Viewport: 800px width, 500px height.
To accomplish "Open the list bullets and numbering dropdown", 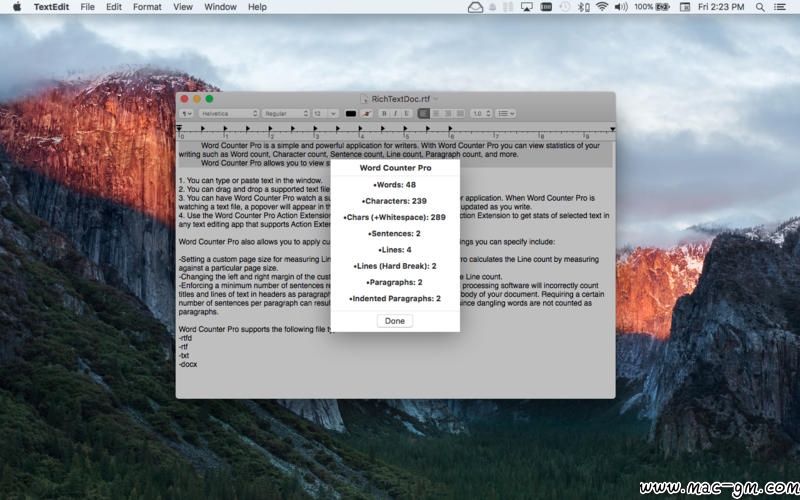I will (x=506, y=113).
